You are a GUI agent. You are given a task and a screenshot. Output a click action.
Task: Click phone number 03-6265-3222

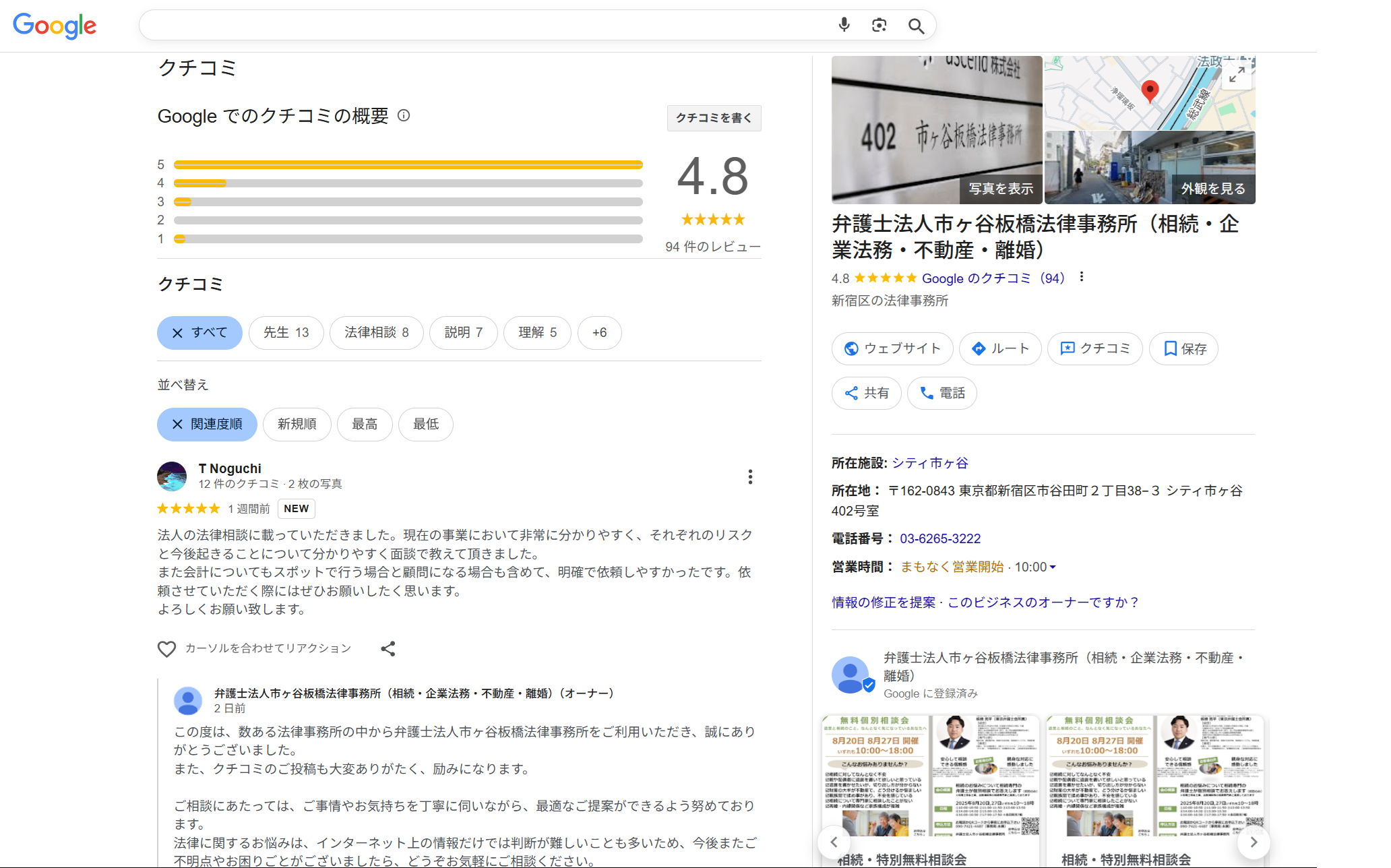click(940, 538)
